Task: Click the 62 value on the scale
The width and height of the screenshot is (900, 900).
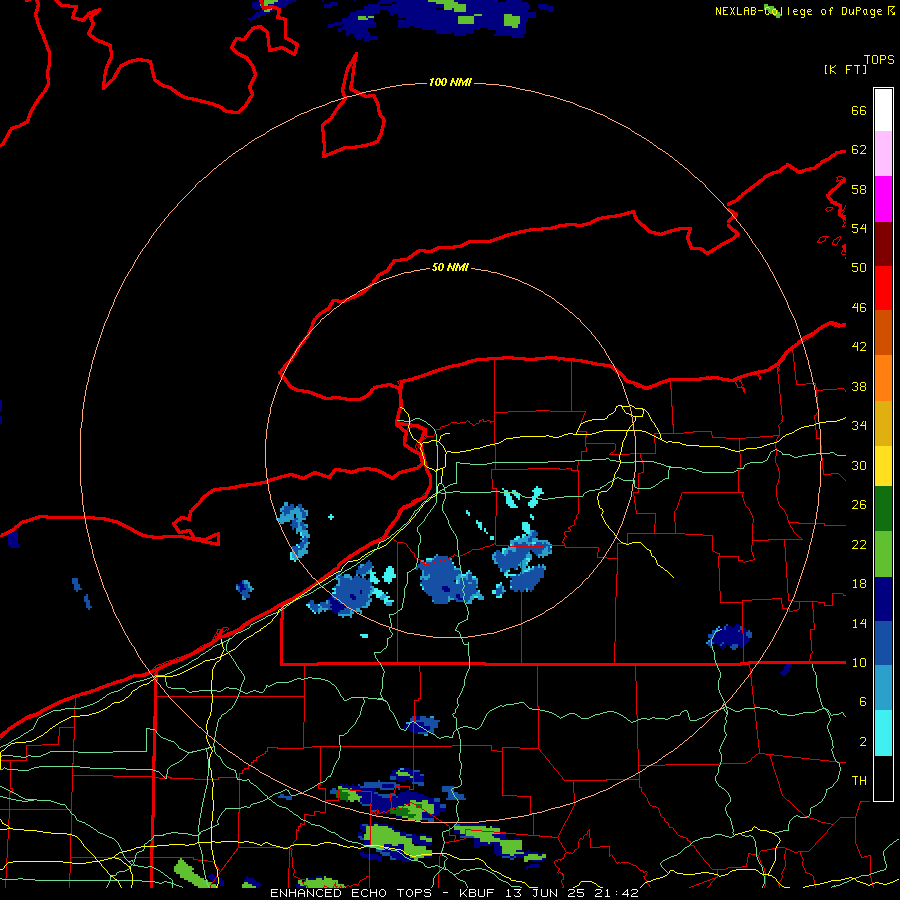Action: pos(859,150)
